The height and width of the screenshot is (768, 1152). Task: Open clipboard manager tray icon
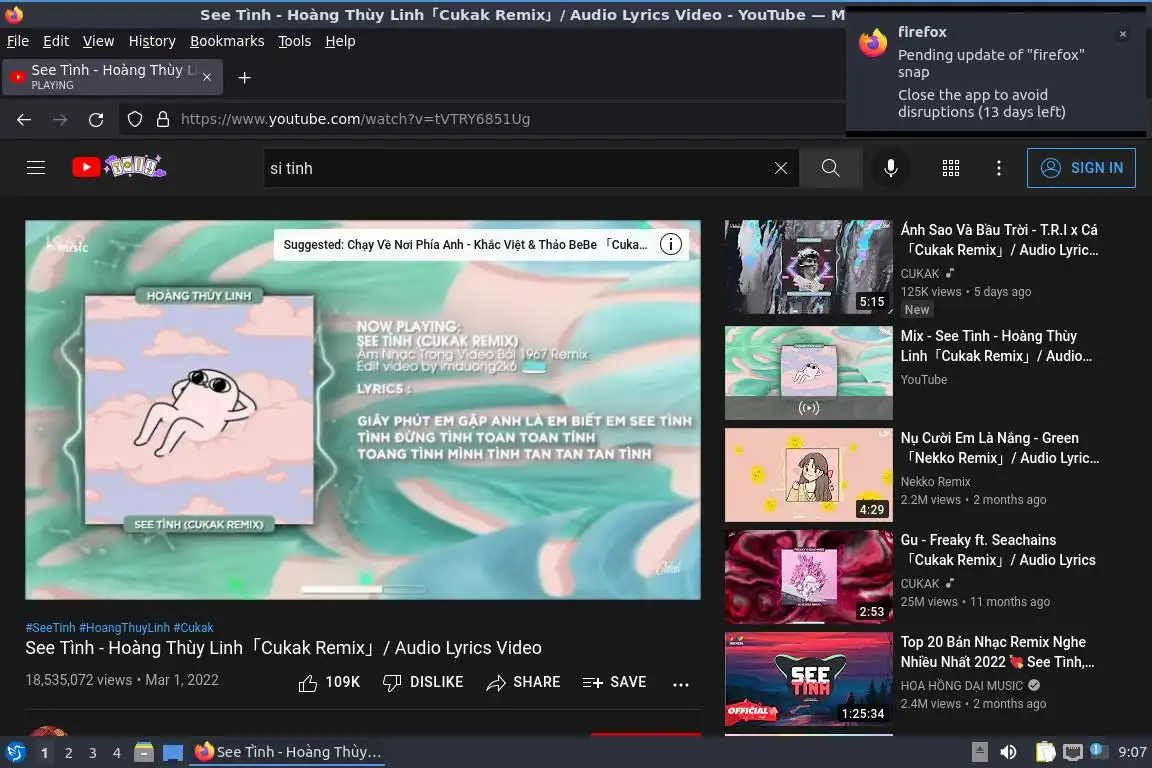click(x=1045, y=752)
